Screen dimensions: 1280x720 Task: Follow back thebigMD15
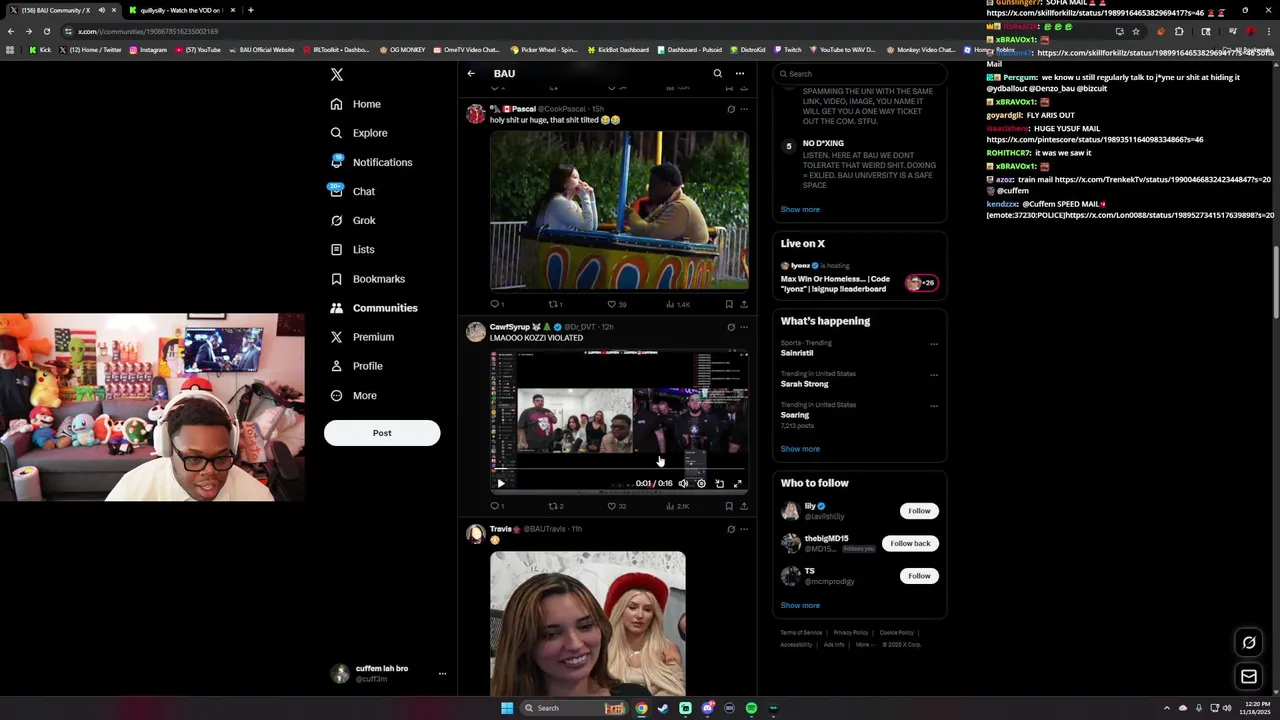tap(910, 543)
